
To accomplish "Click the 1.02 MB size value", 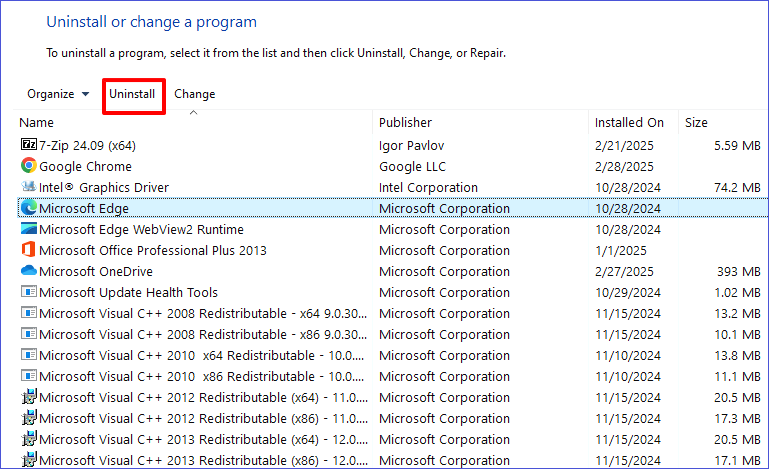I will pyautogui.click(x=737, y=292).
